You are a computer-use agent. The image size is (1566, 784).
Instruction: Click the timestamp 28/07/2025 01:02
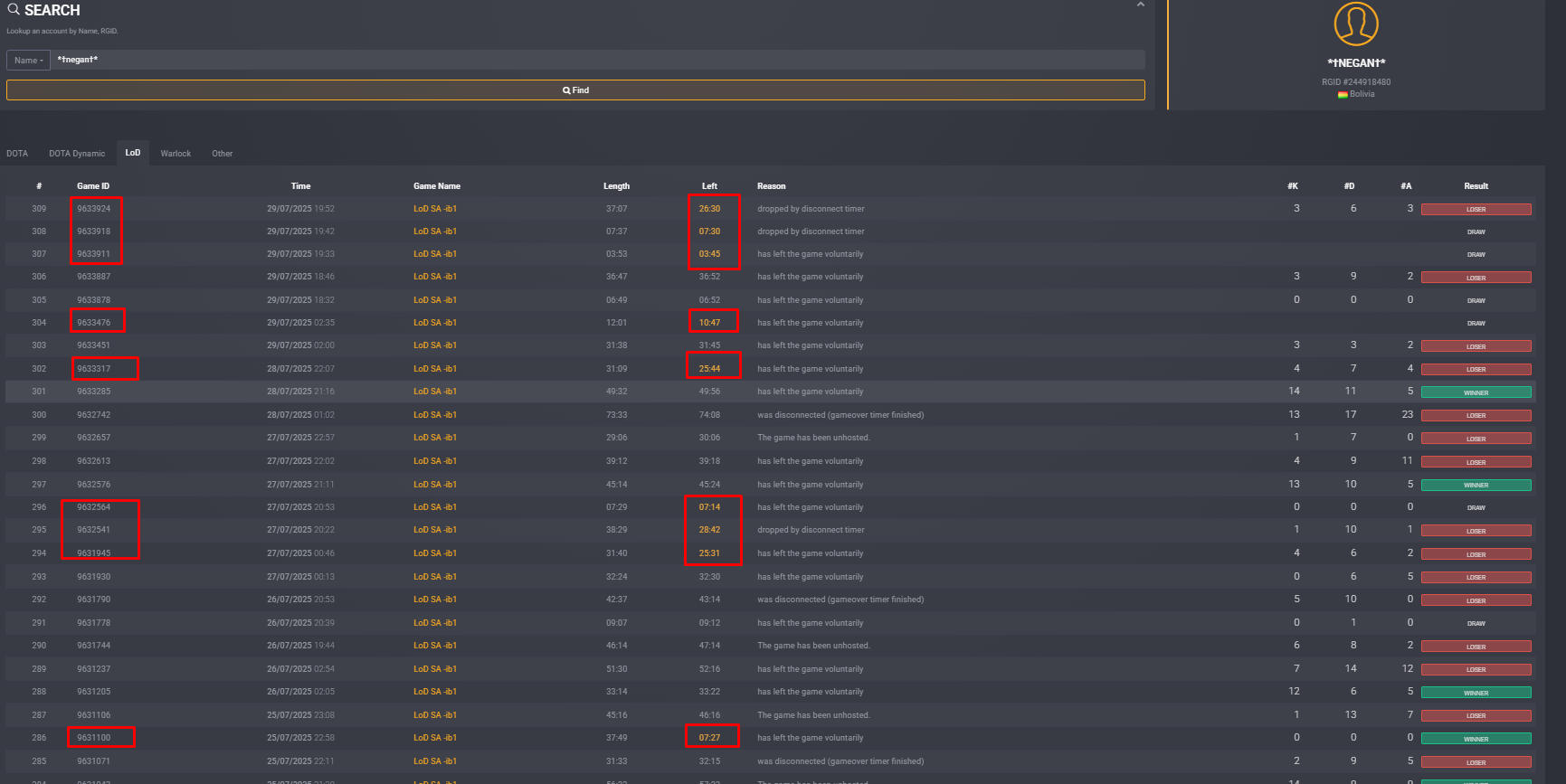click(300, 415)
